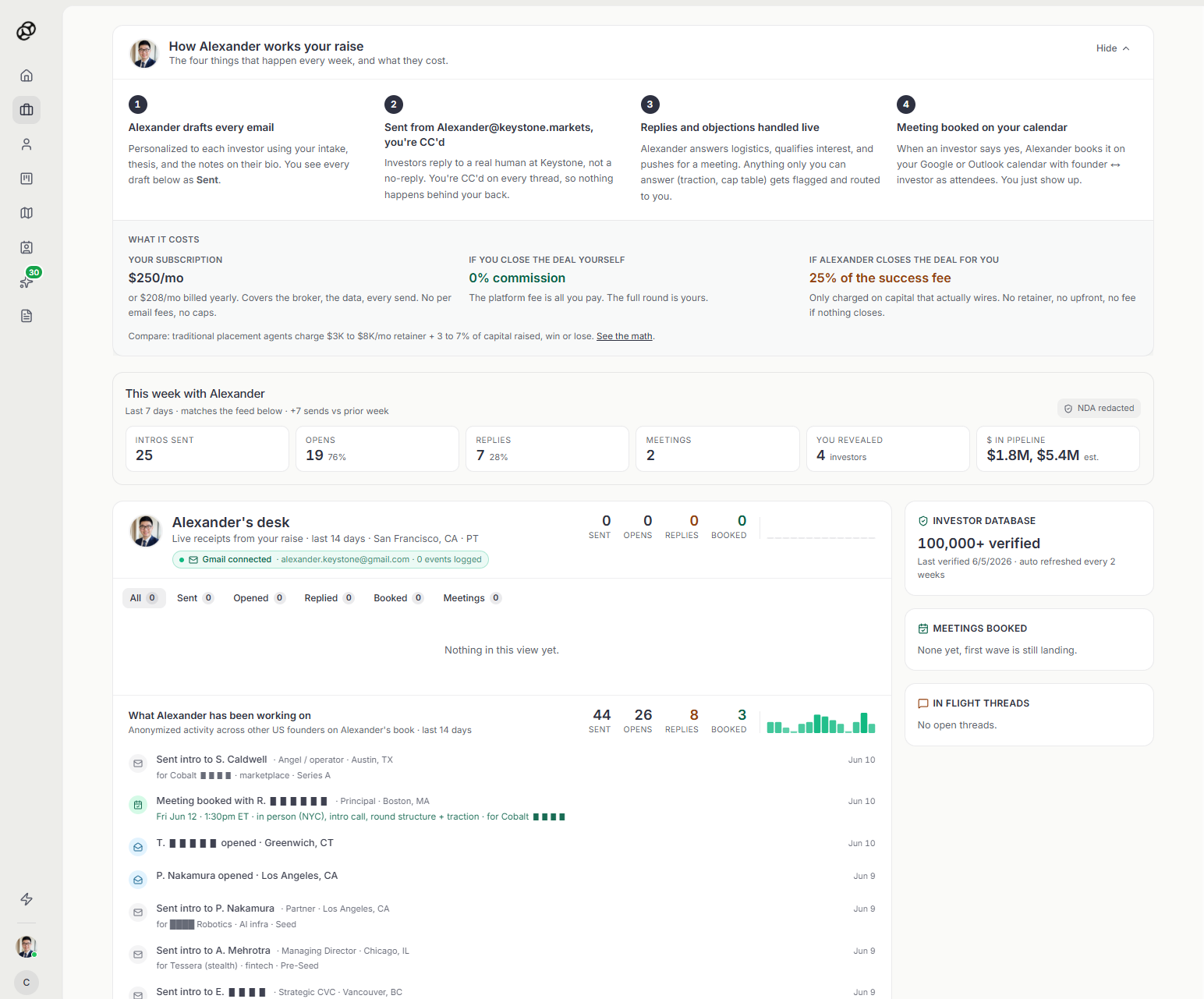This screenshot has height=999, width=1204.
Task: Open the document sidebar icon
Action: [27, 316]
